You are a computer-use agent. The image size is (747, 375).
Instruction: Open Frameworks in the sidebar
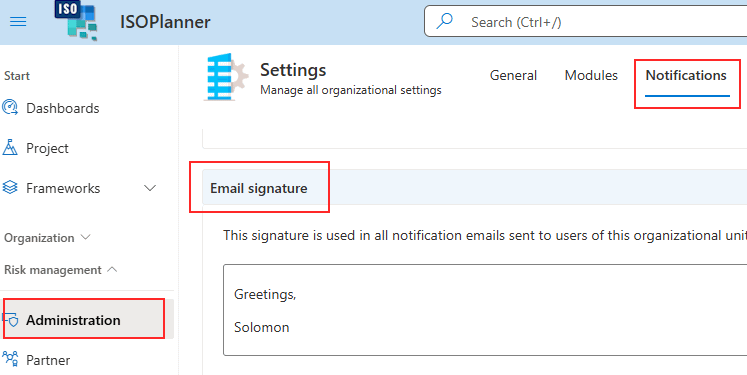[63, 188]
